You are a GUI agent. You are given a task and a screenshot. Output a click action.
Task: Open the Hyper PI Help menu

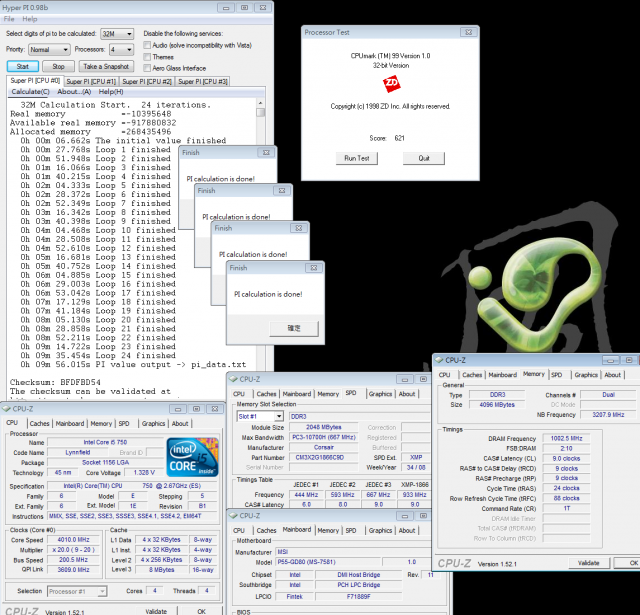[29, 19]
